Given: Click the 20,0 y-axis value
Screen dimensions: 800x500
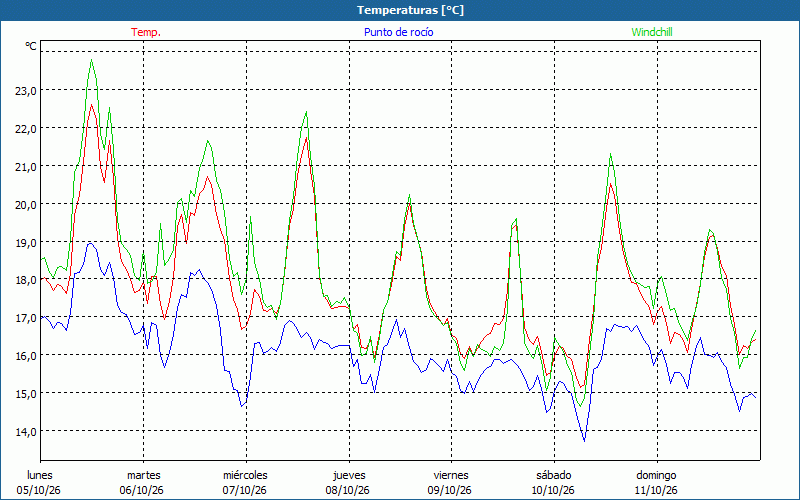Looking at the screenshot, I should point(26,205).
